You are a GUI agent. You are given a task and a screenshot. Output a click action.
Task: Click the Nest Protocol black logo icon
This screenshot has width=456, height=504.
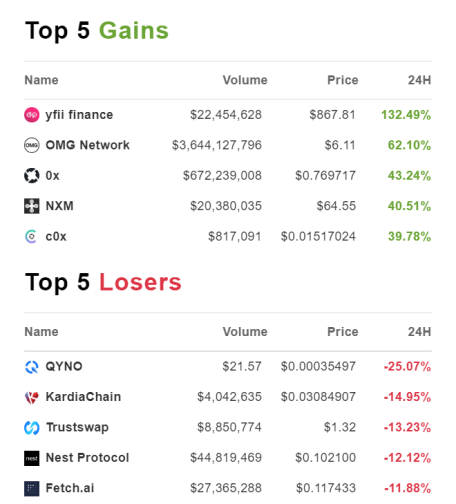32,458
